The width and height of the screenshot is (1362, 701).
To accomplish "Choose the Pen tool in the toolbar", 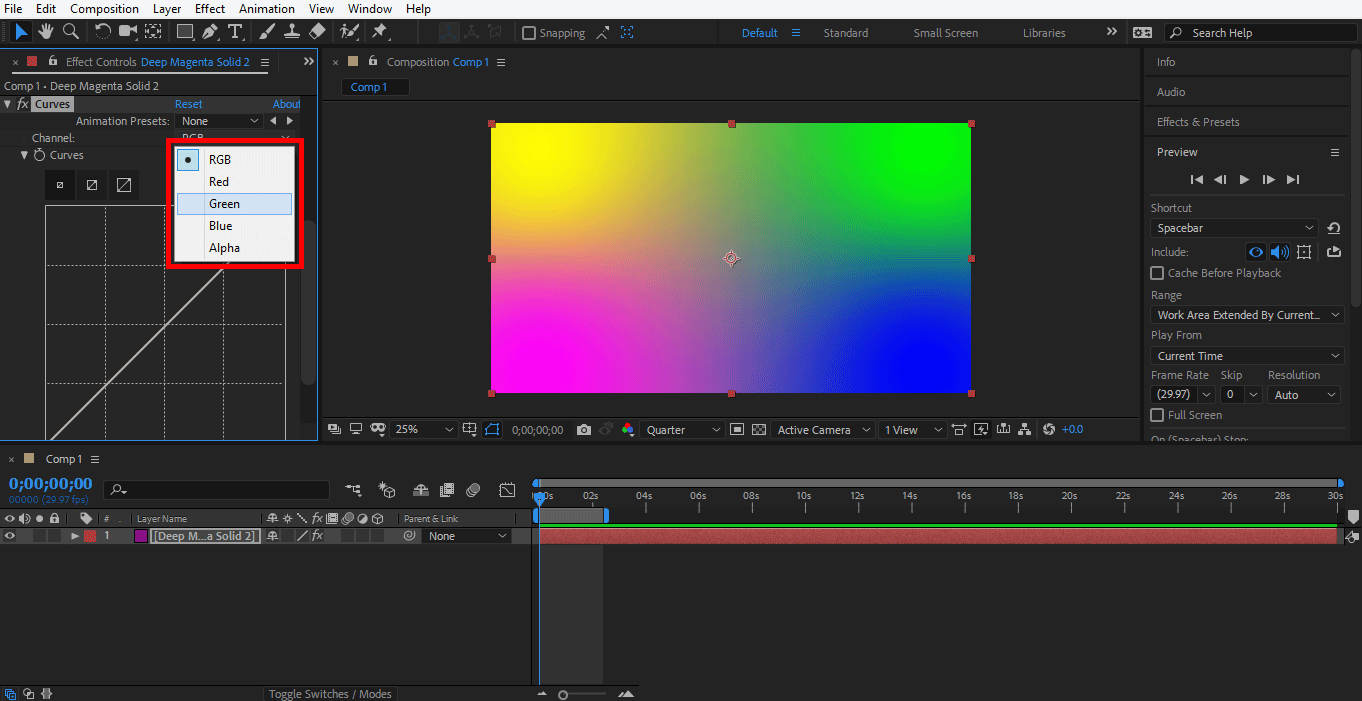I will click(210, 32).
